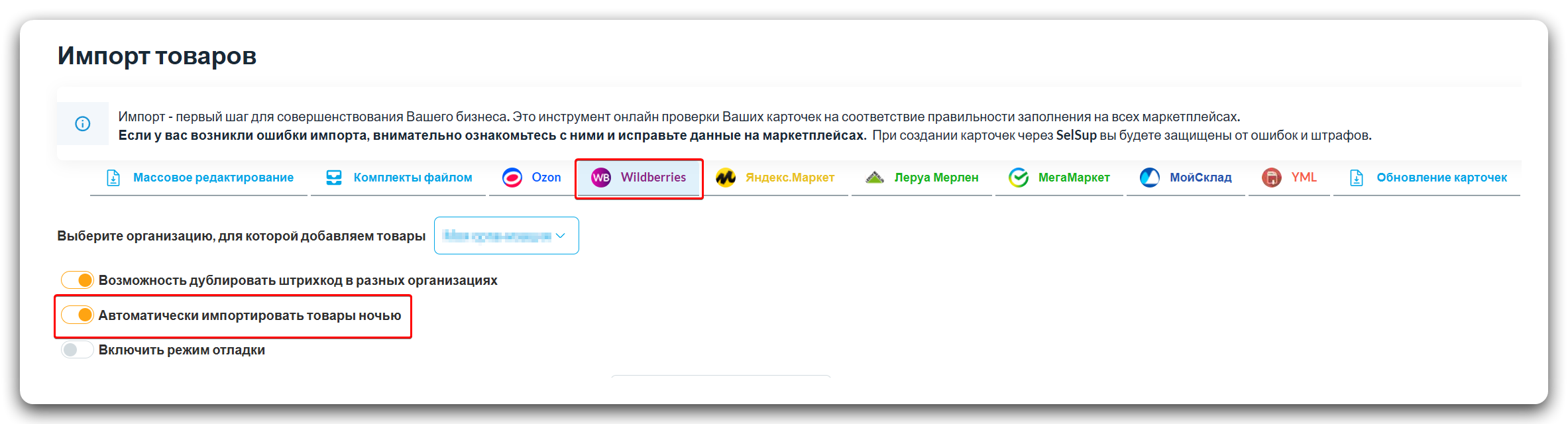Expand the organization dropdown chevron arrow
Viewport: 1568px width, 424px height.
click(561, 236)
